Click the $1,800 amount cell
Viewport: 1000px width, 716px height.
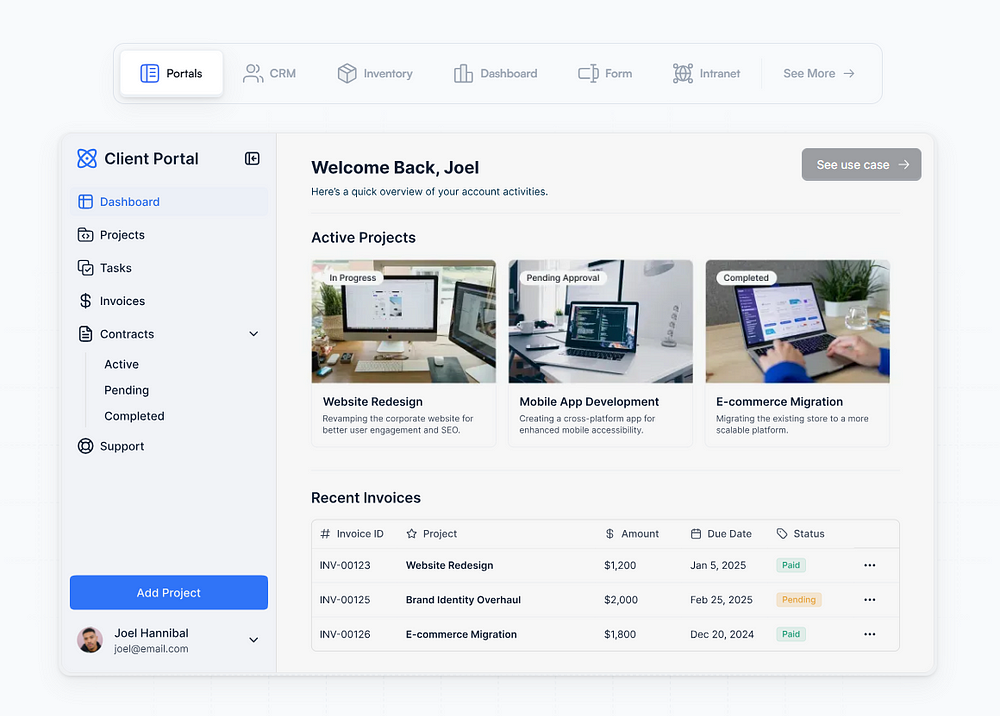coord(620,634)
